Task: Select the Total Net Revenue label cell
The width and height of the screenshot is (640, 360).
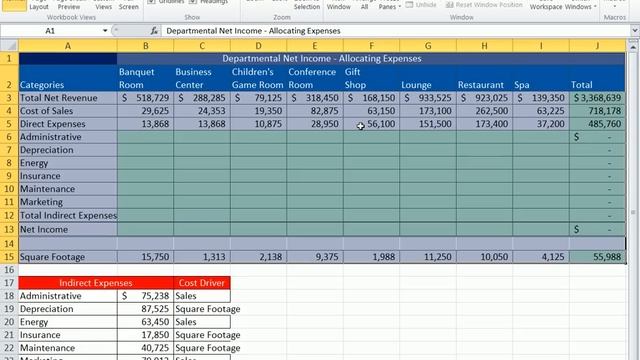Action: [68, 98]
